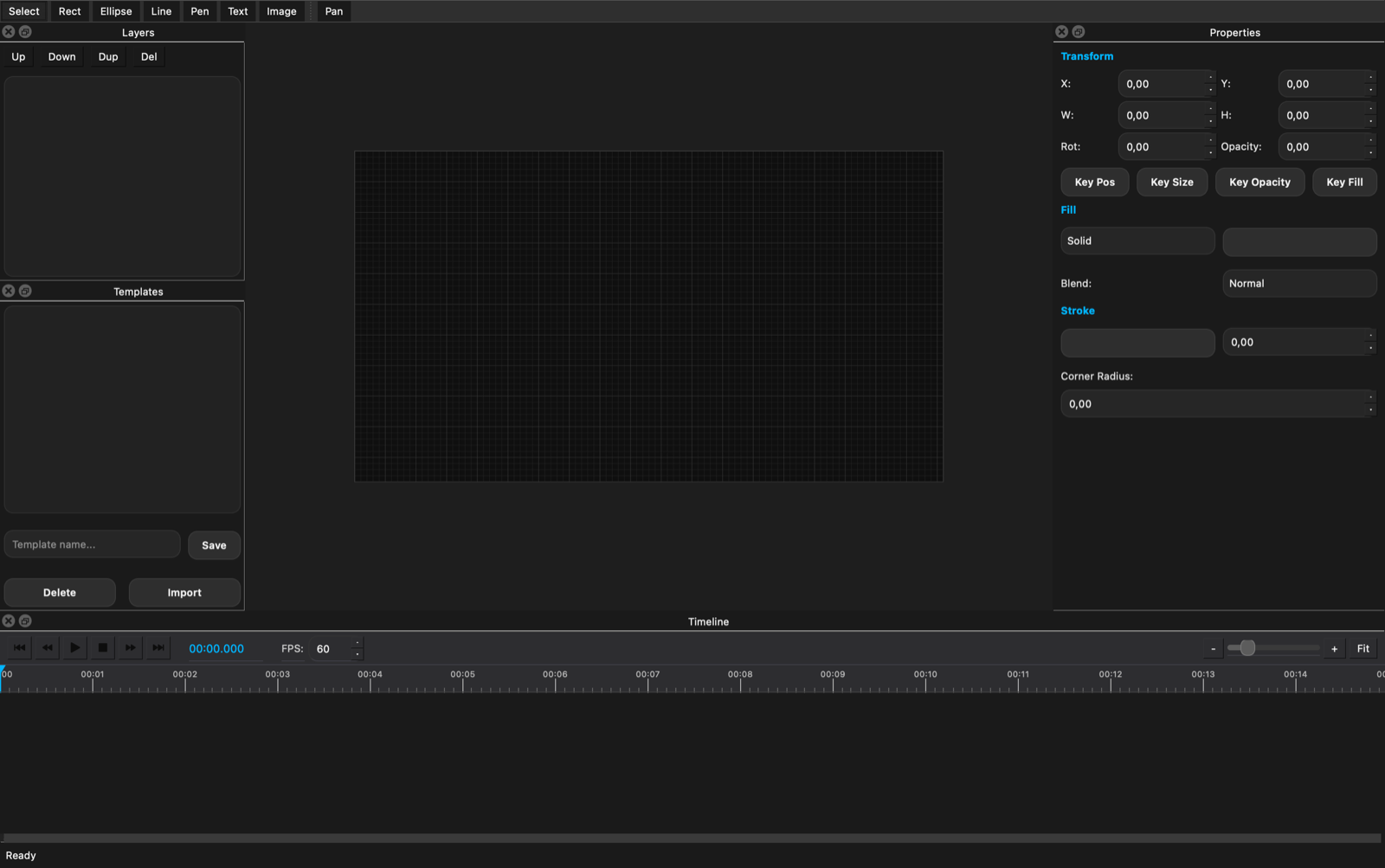Click the 00:05 timeline ruler mark
The width and height of the screenshot is (1385, 868).
[x=463, y=674]
